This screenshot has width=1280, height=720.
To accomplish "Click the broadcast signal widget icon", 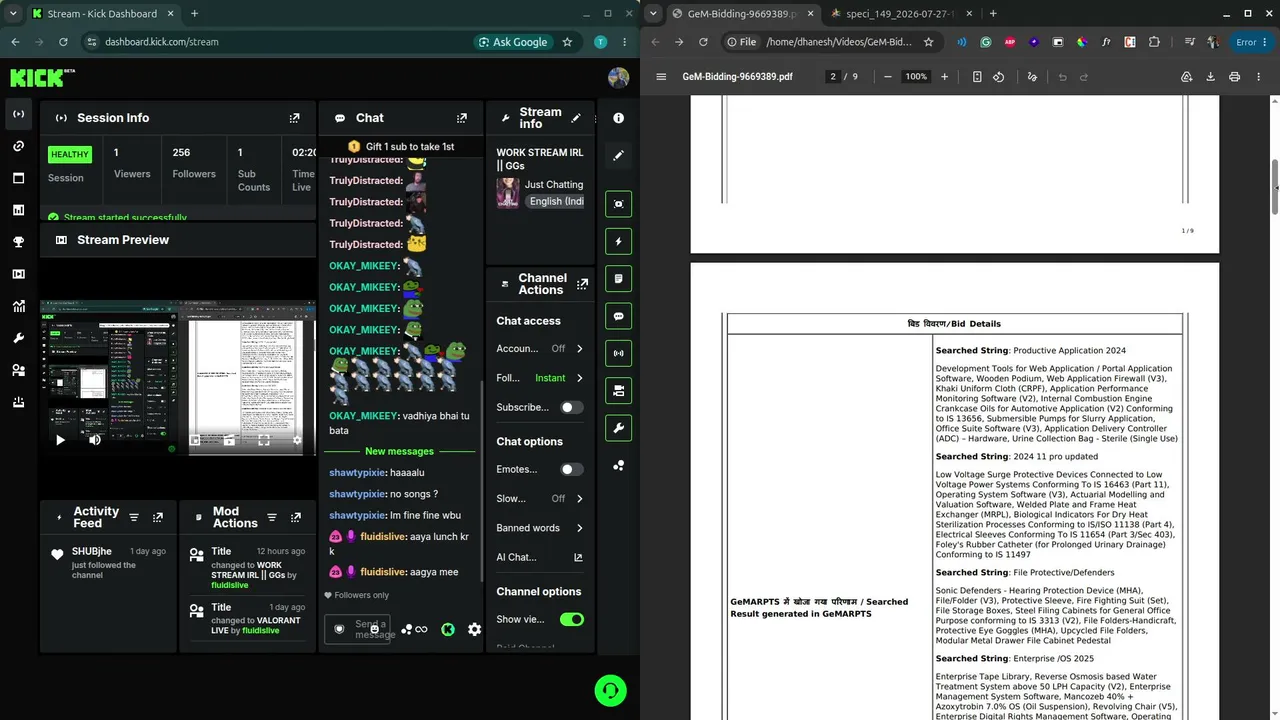I will point(618,353).
